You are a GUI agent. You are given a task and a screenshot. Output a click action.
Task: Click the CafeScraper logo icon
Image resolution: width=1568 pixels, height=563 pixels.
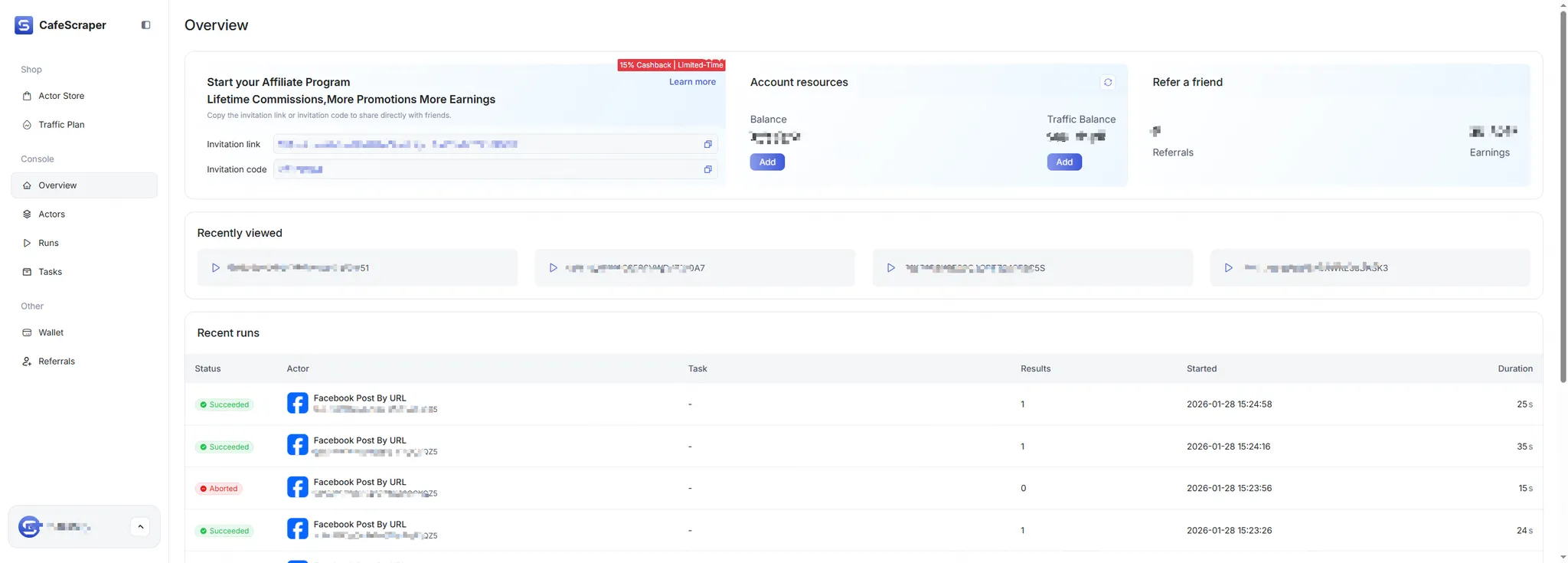24,25
